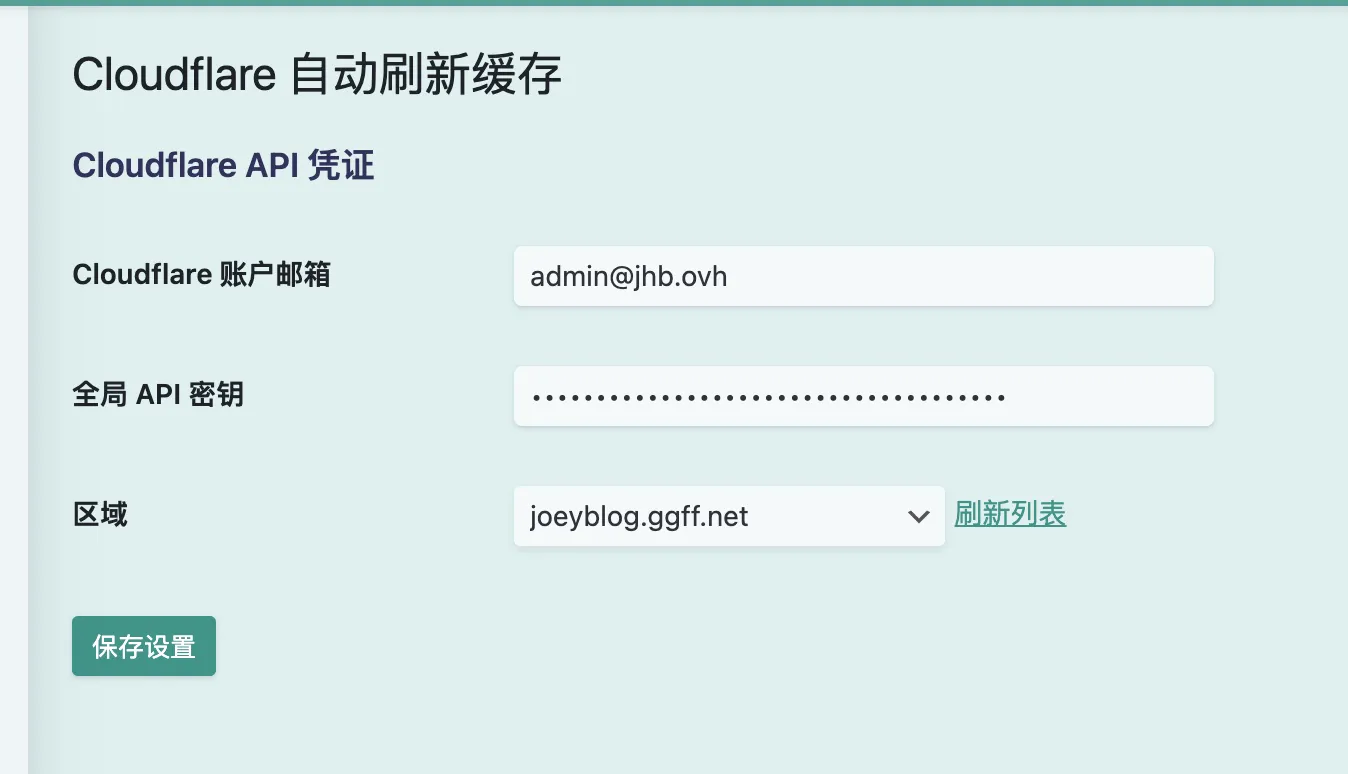Click the left sidebar strip
This screenshot has width=1348, height=774.
click(x=13, y=400)
